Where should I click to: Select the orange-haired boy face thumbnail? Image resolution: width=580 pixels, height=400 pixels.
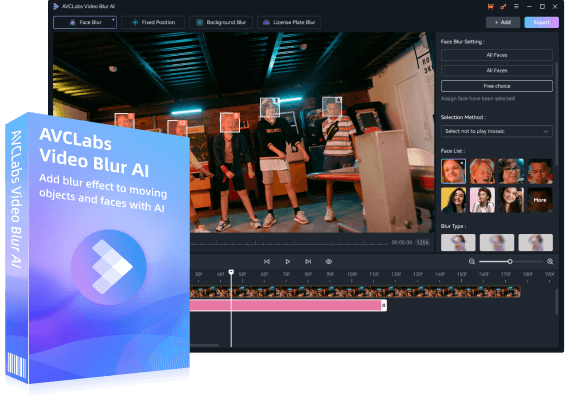482,171
